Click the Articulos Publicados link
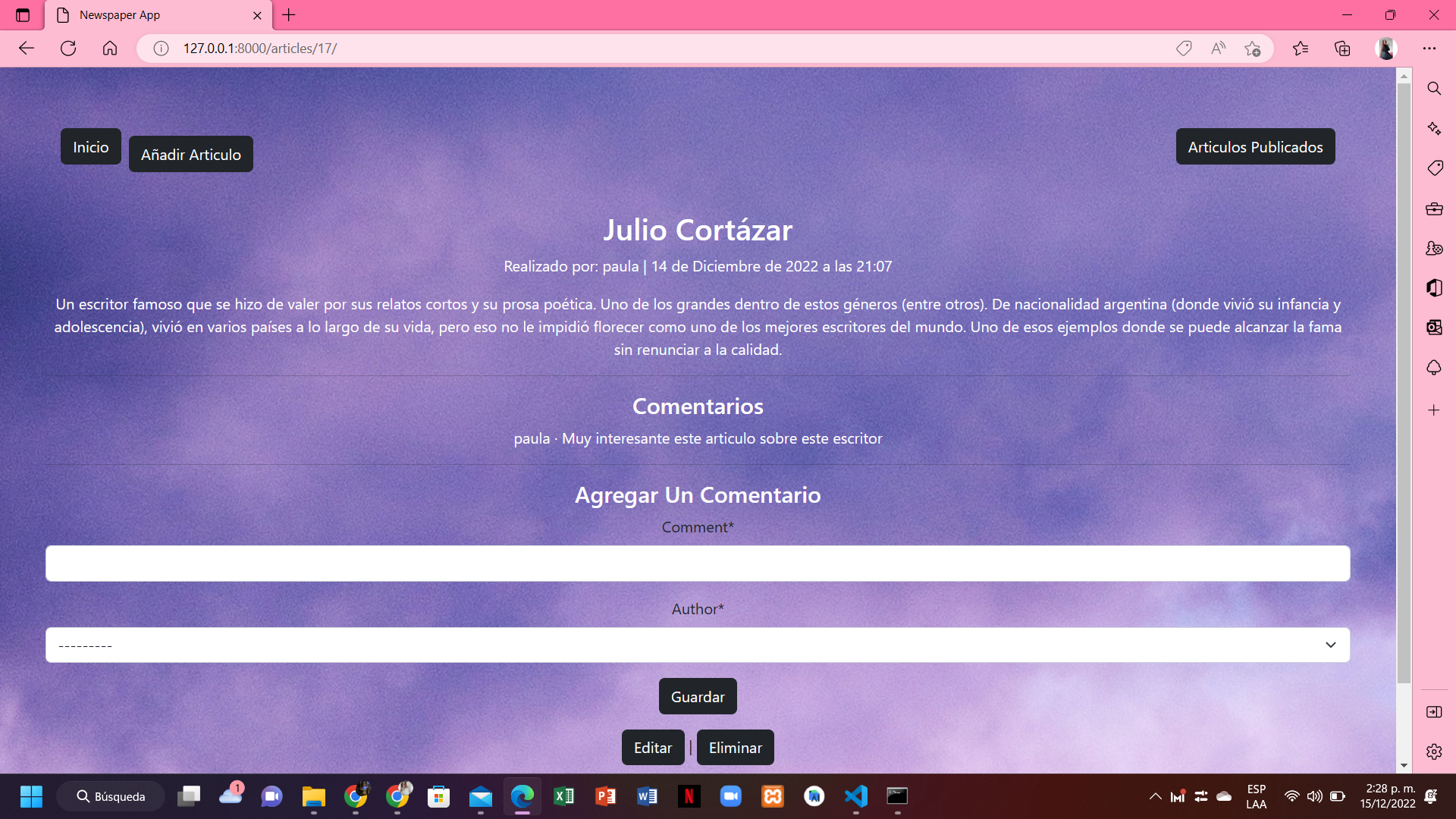1456x819 pixels. (x=1255, y=147)
